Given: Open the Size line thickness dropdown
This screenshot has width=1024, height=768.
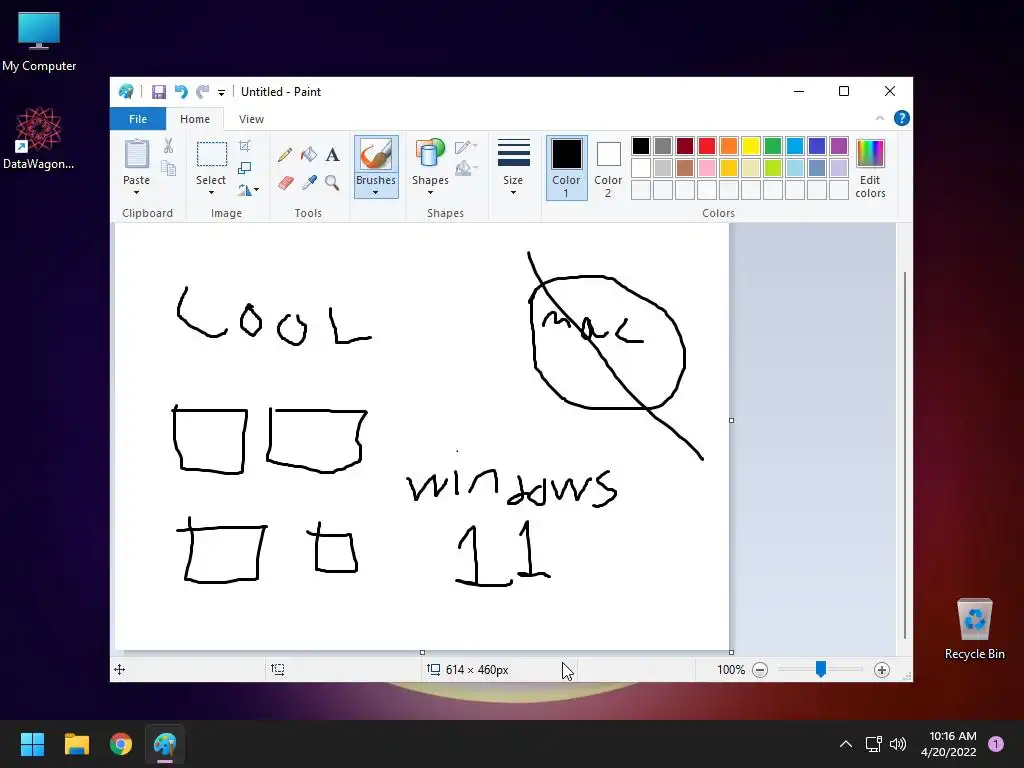Looking at the screenshot, I should coord(513,168).
